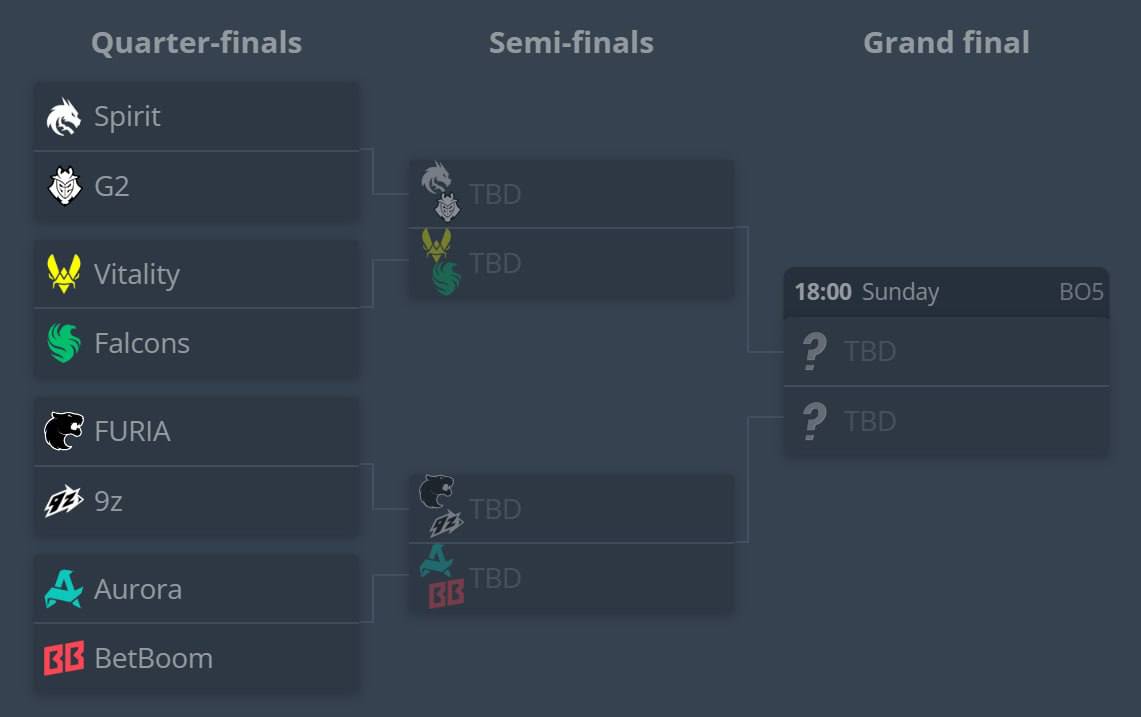
Task: Click the 9z team logo in quarter-finals
Action: click(63, 501)
